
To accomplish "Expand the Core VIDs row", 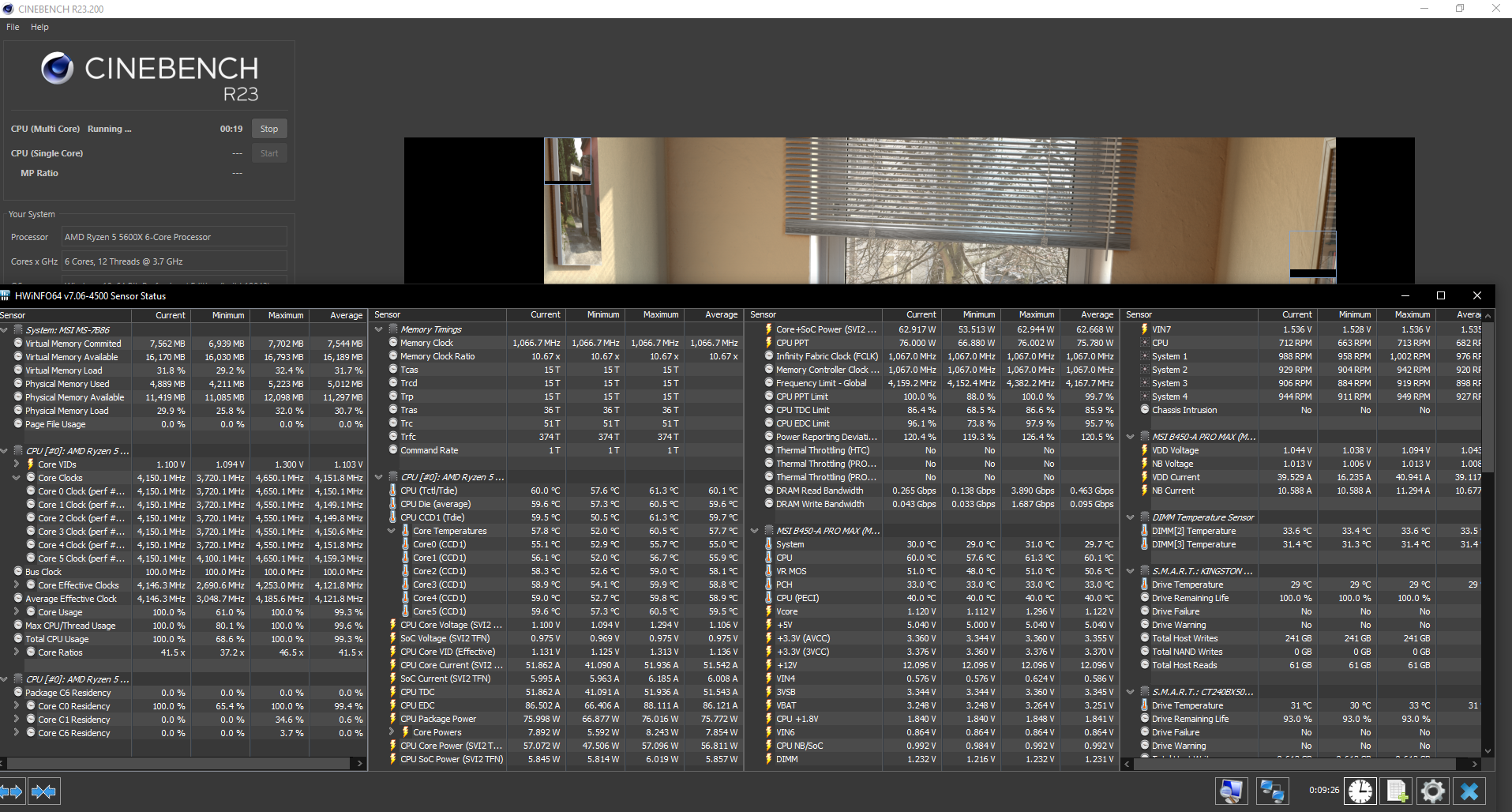I will point(17,464).
